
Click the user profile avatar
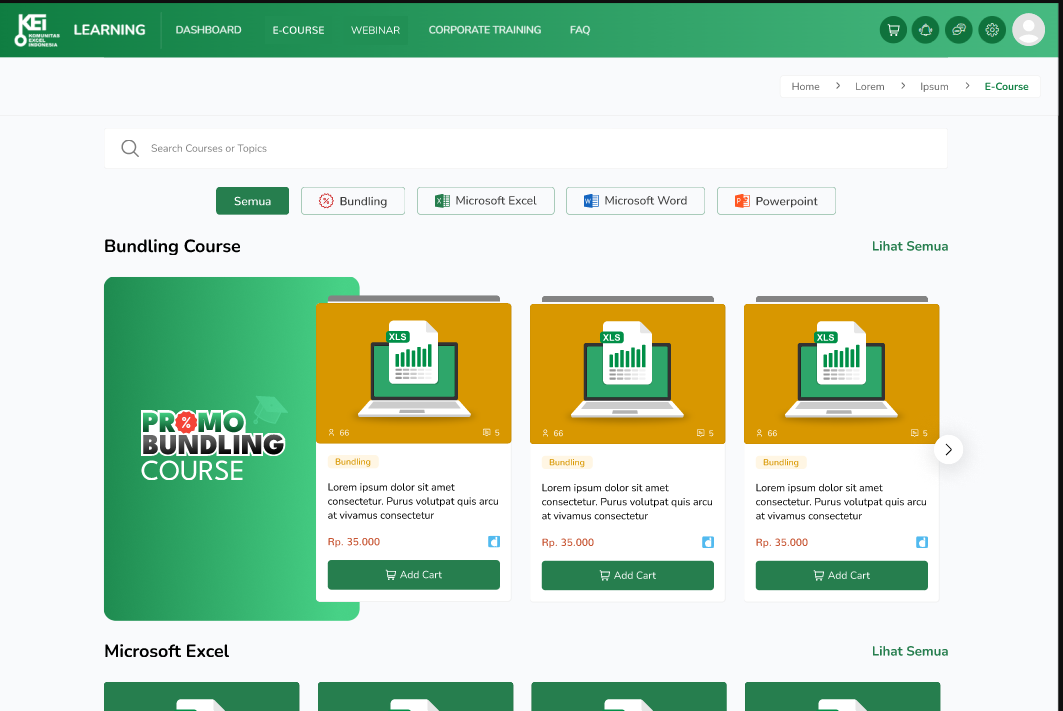click(x=1028, y=30)
